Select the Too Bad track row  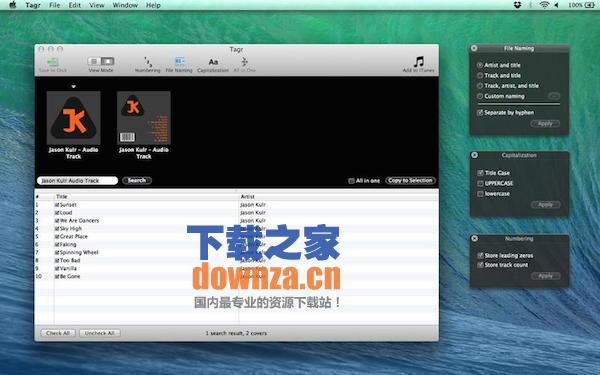(x=236, y=260)
